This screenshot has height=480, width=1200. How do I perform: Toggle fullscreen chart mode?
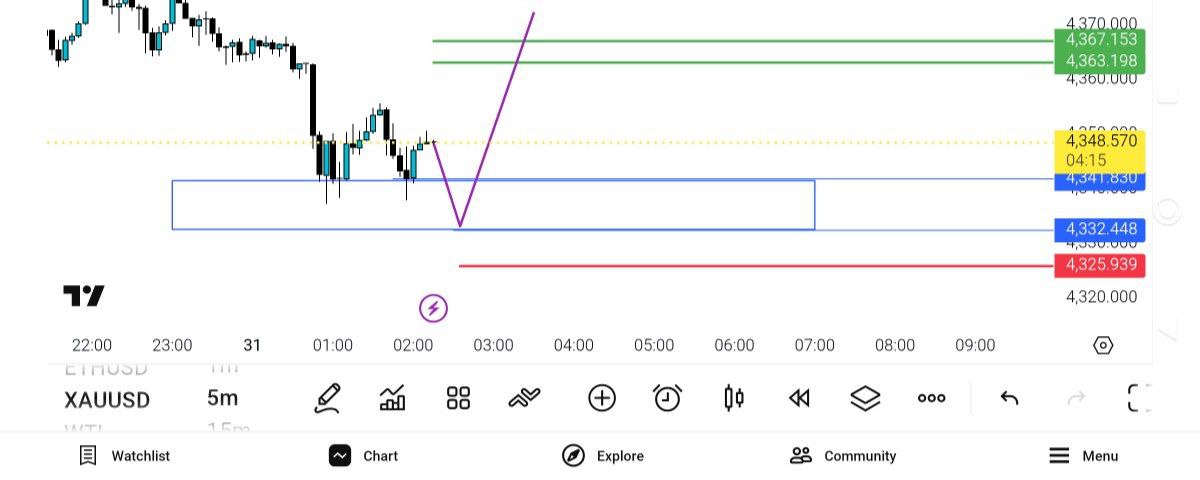[1139, 398]
